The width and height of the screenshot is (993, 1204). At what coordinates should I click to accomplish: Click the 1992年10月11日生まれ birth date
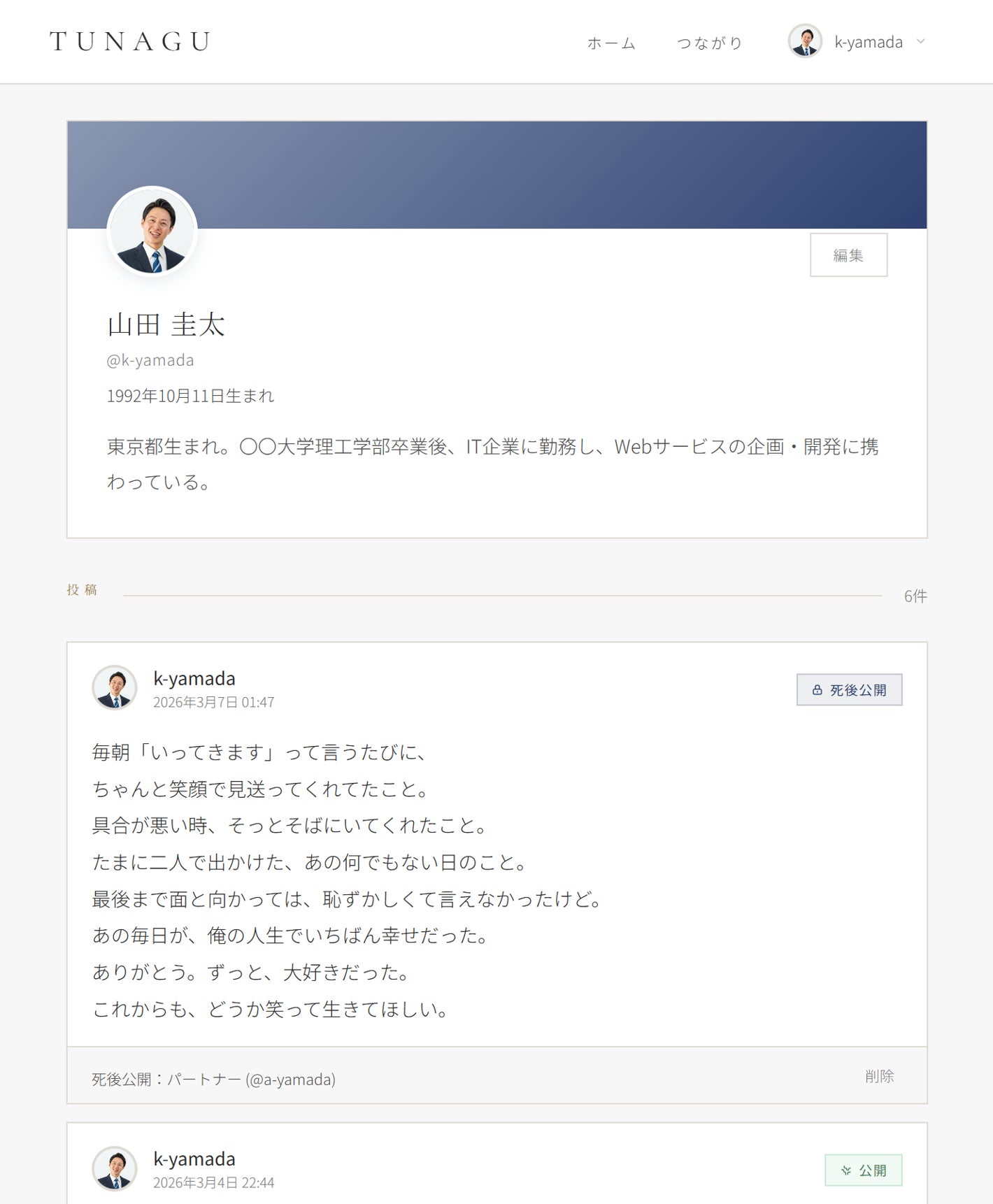(190, 396)
